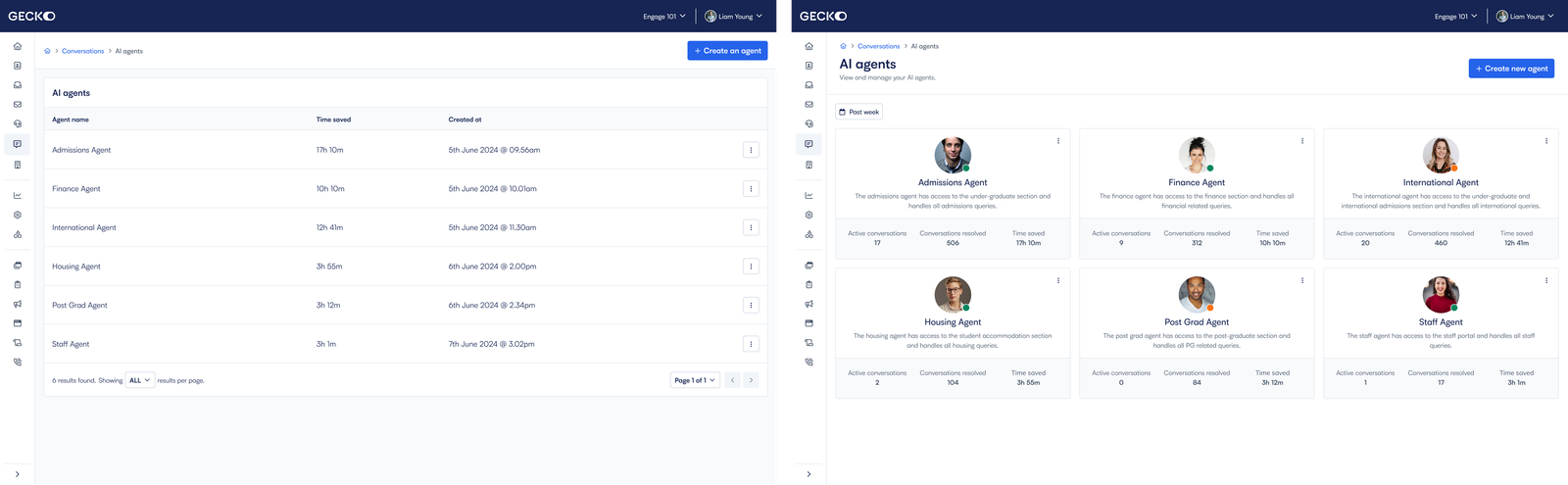Click the megaphone icon in the left screen's sidebar

17,304
